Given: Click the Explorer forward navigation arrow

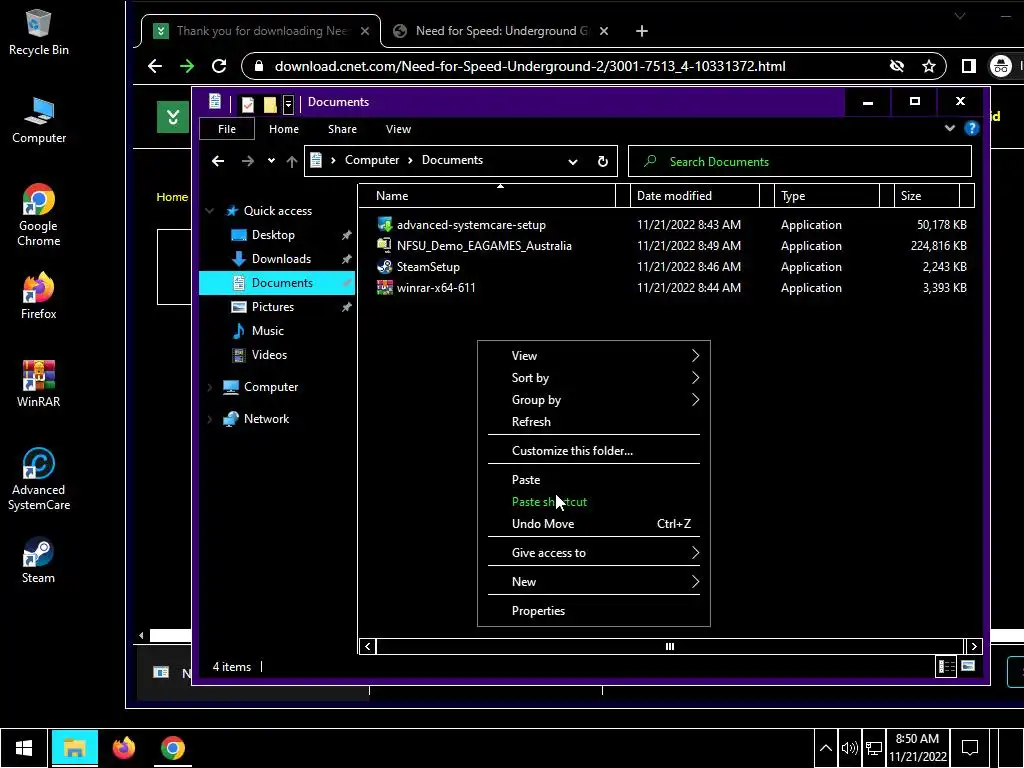Looking at the screenshot, I should (248, 161).
